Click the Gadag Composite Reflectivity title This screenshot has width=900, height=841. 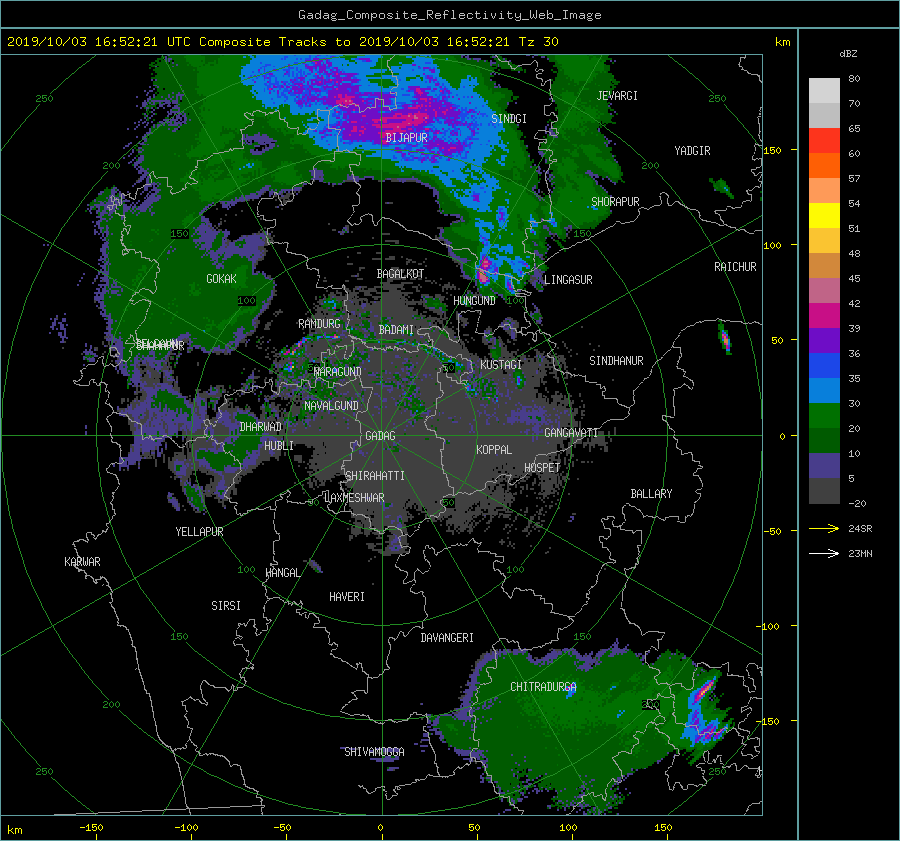(449, 15)
